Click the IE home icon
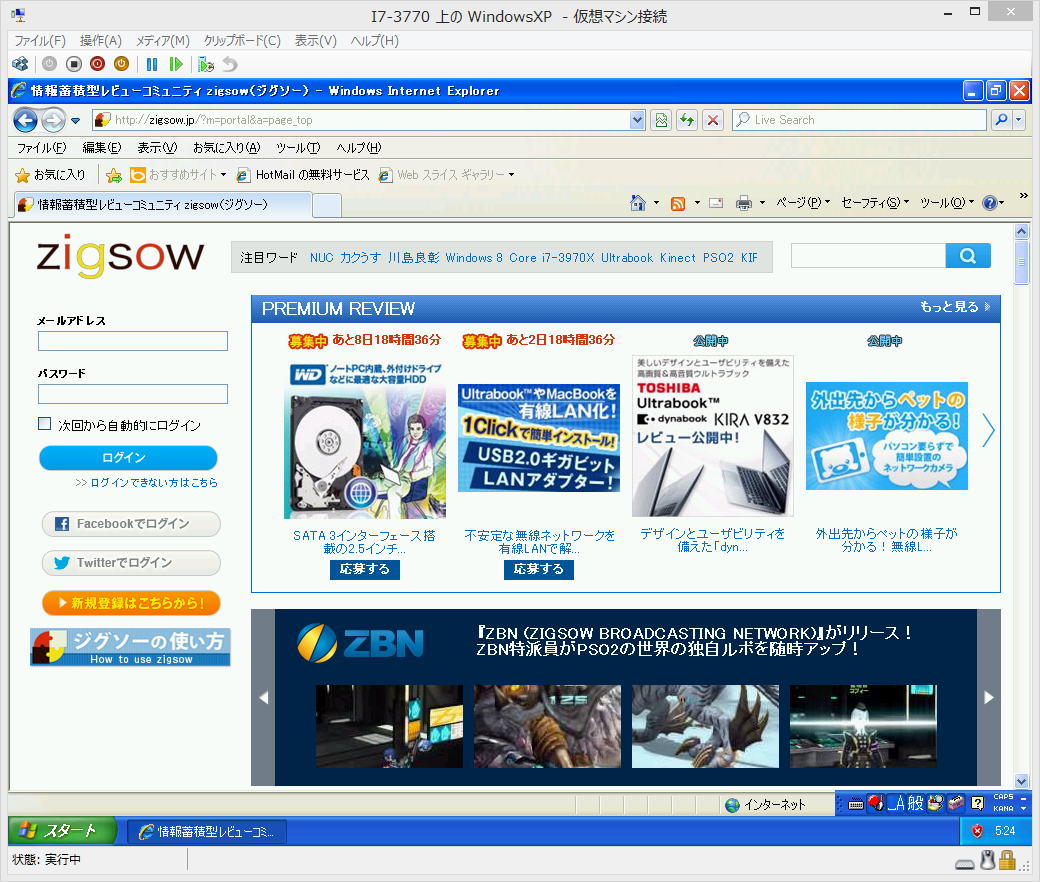This screenshot has width=1040, height=882. 637,203
